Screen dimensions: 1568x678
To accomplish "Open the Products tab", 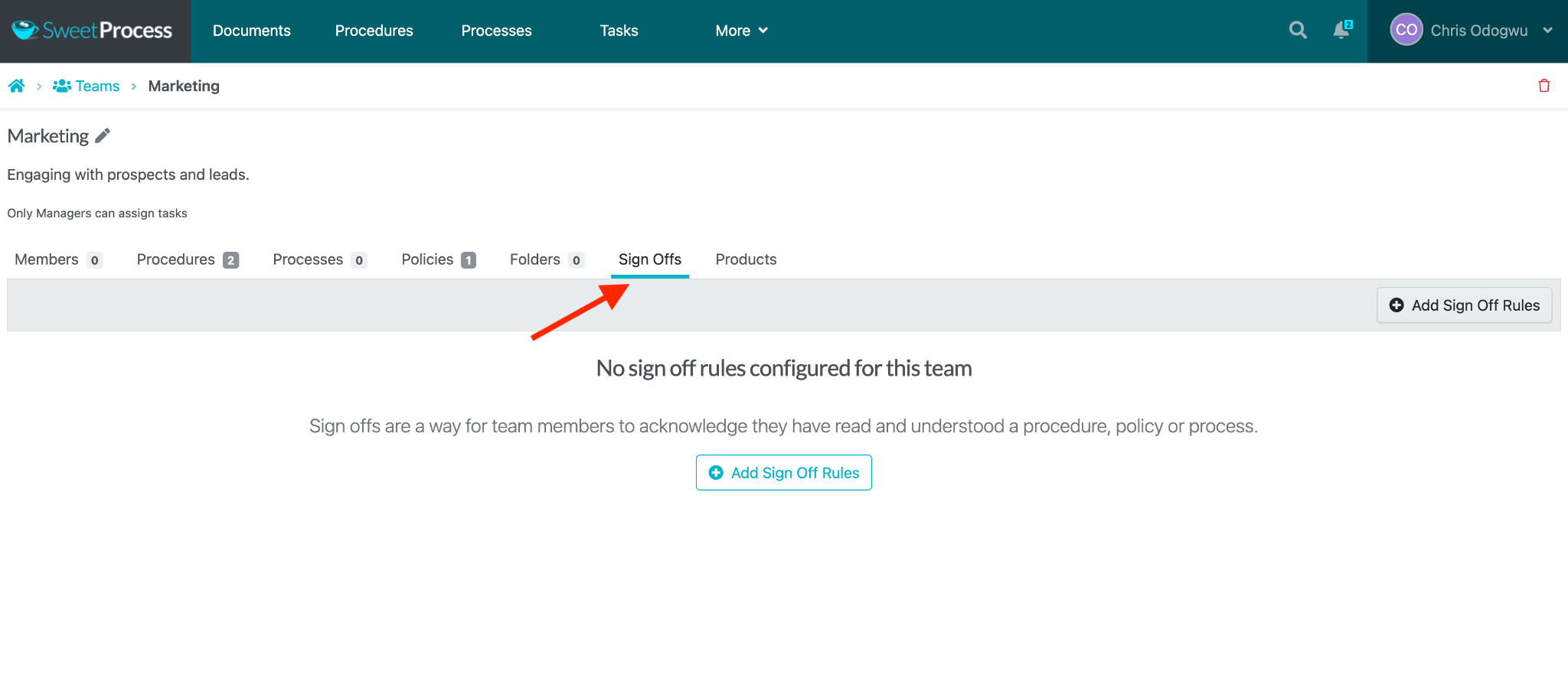I will (x=746, y=259).
